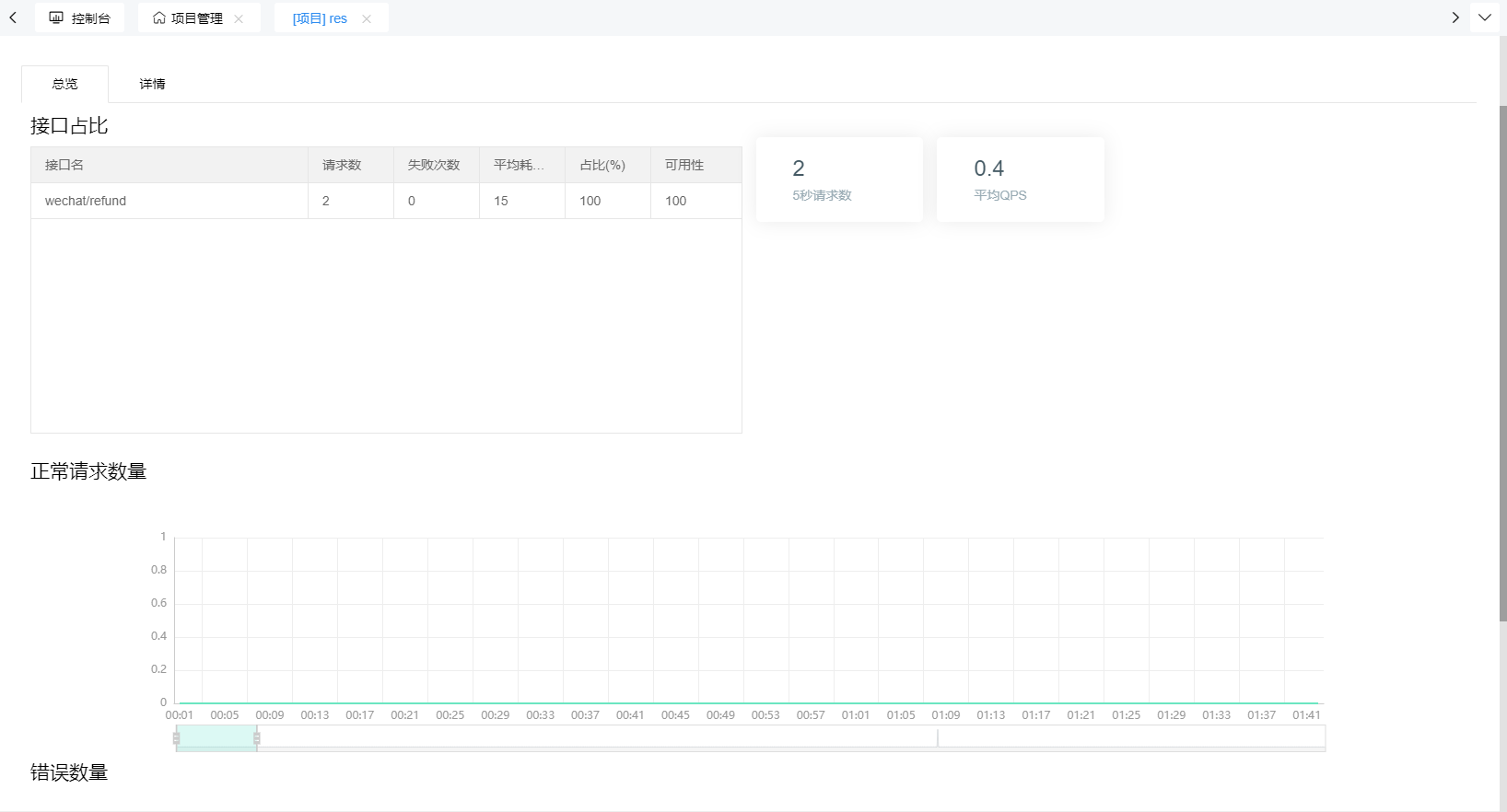Click the 01:09 label on chart axis

point(946,715)
